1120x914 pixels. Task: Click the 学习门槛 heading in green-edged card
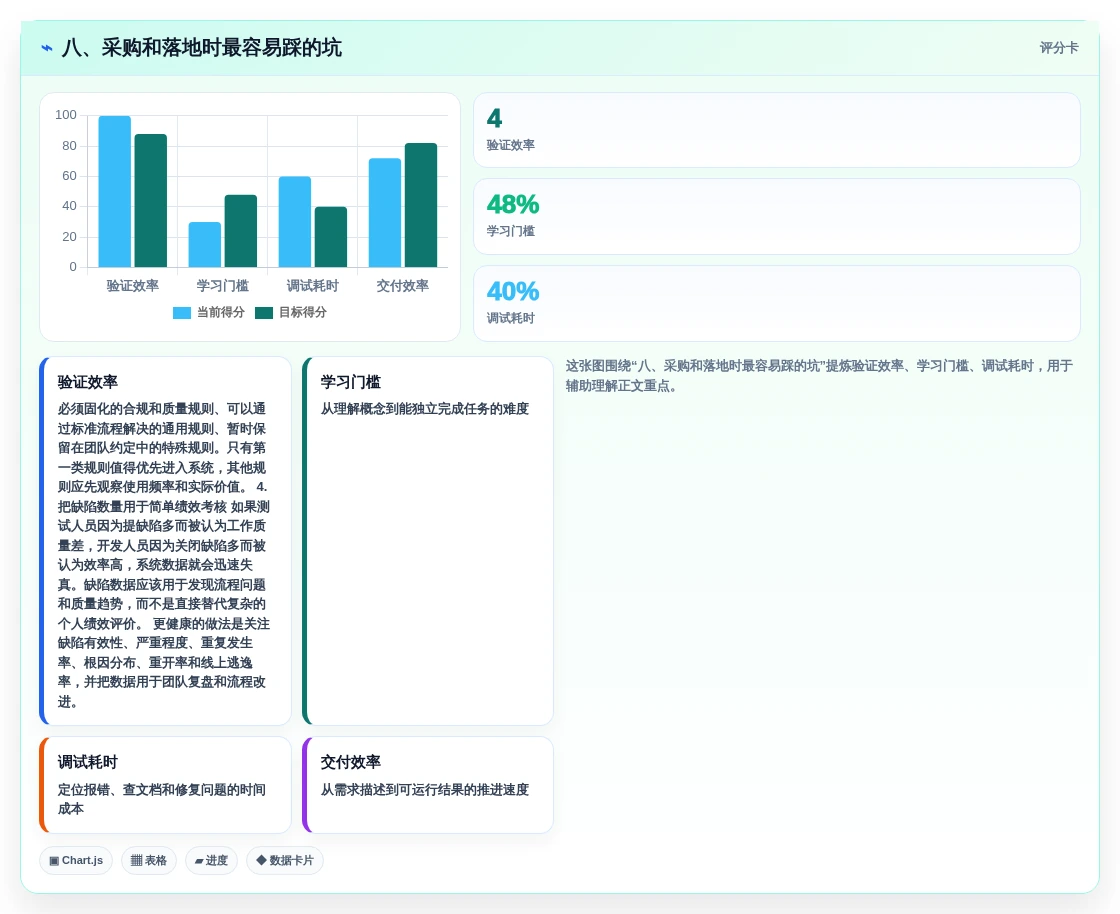pyautogui.click(x=351, y=382)
